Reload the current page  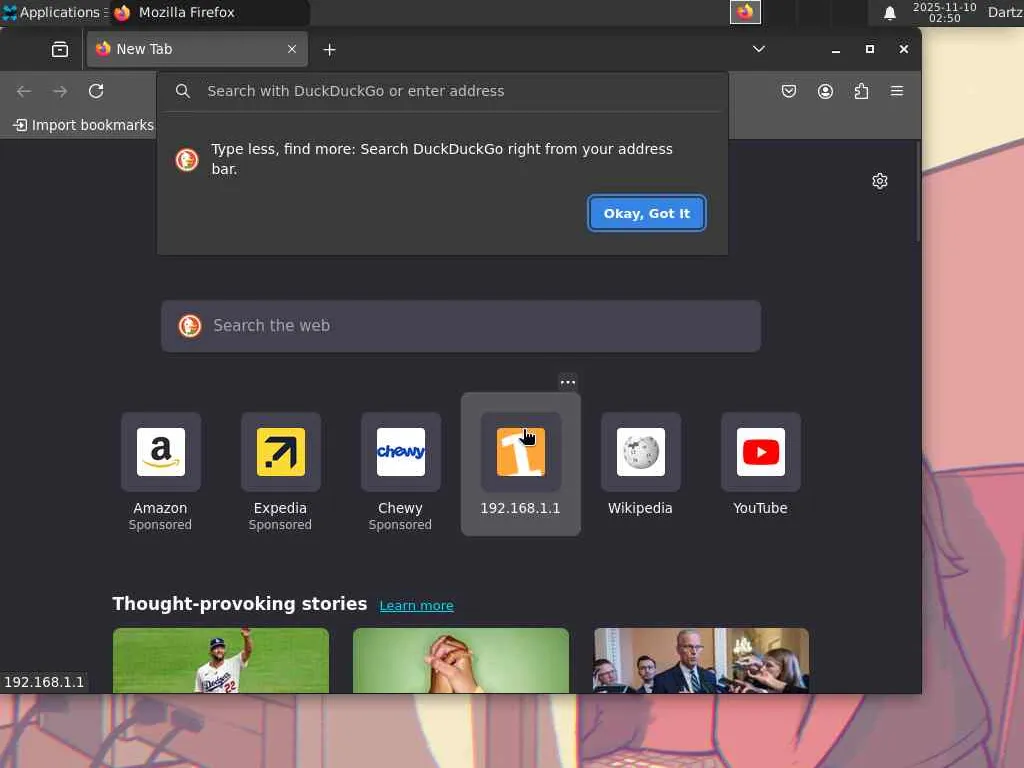[96, 91]
